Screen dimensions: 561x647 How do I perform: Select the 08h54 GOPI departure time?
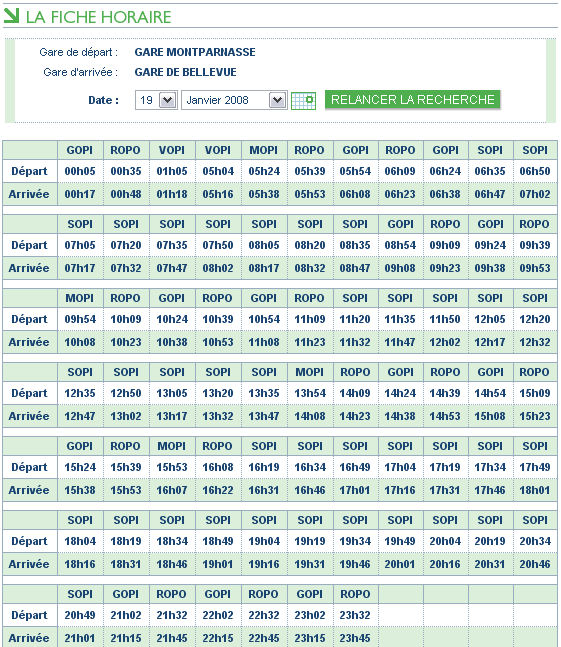(400, 245)
